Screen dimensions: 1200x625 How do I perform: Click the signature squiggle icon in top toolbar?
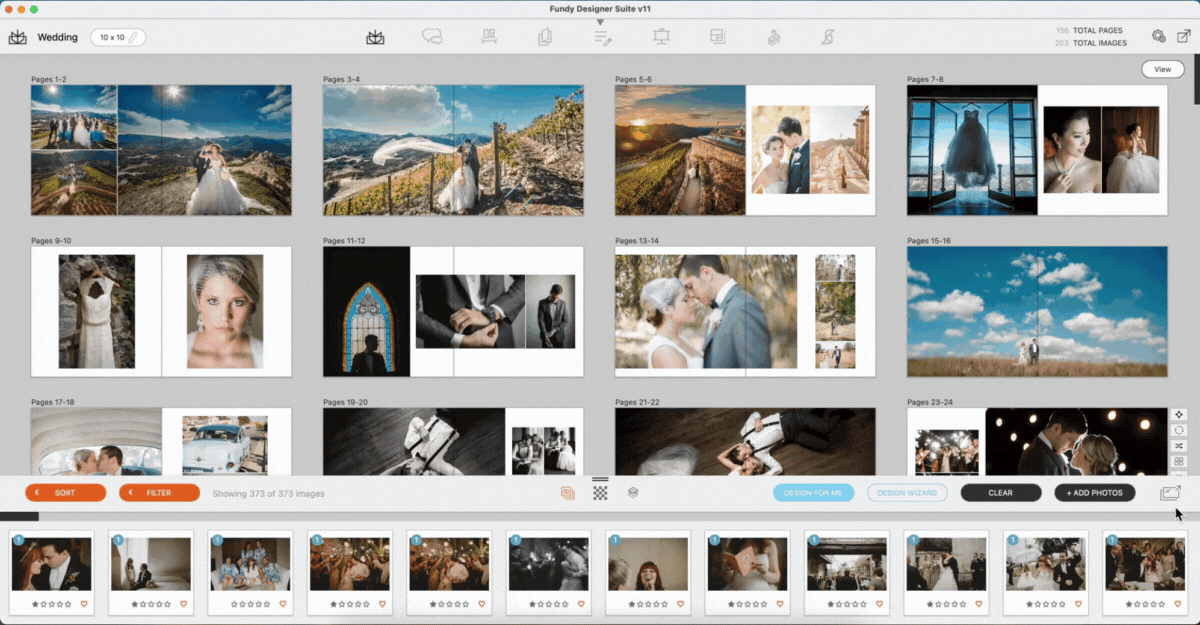pyautogui.click(x=828, y=37)
